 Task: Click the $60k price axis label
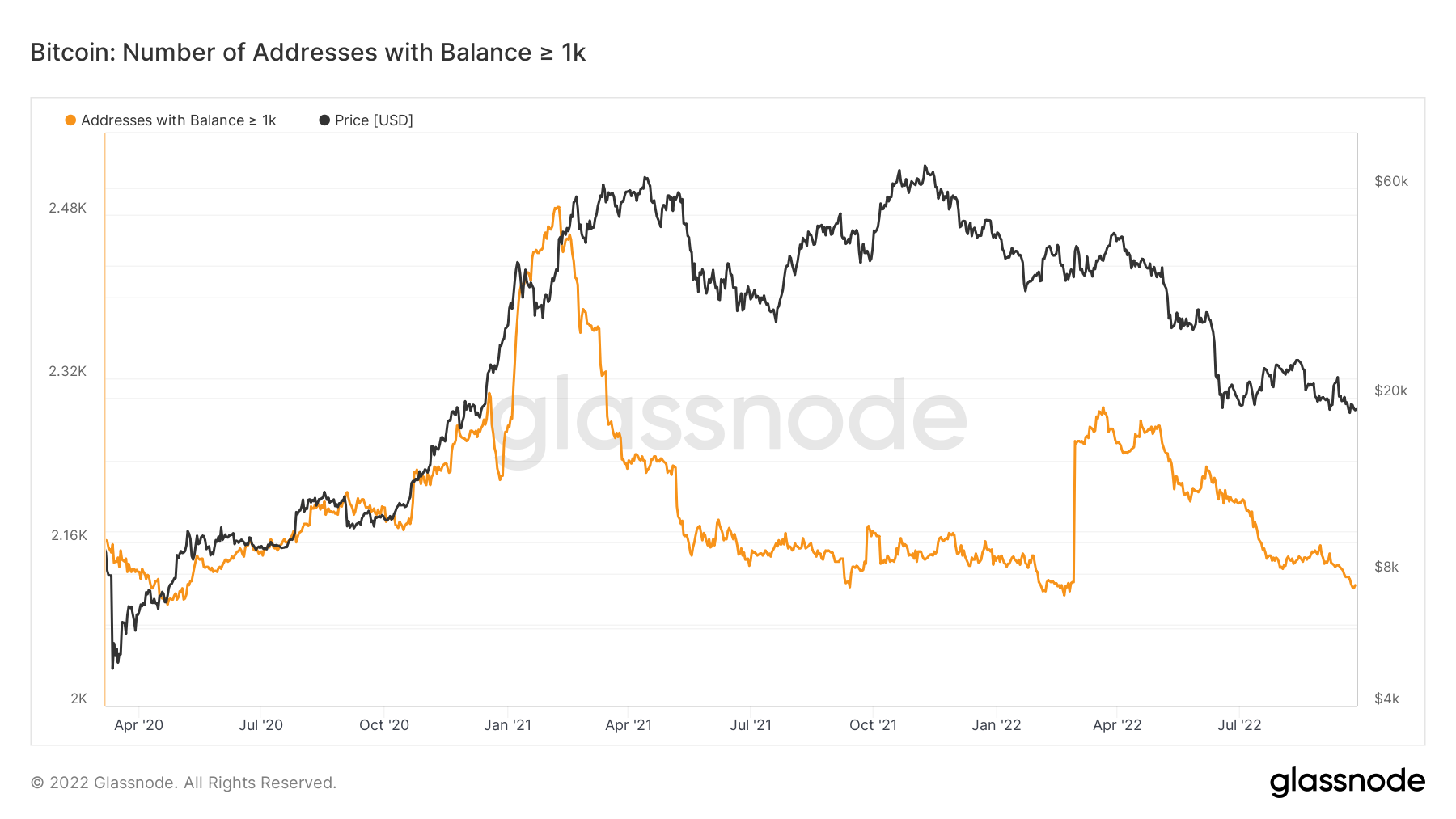click(1390, 181)
